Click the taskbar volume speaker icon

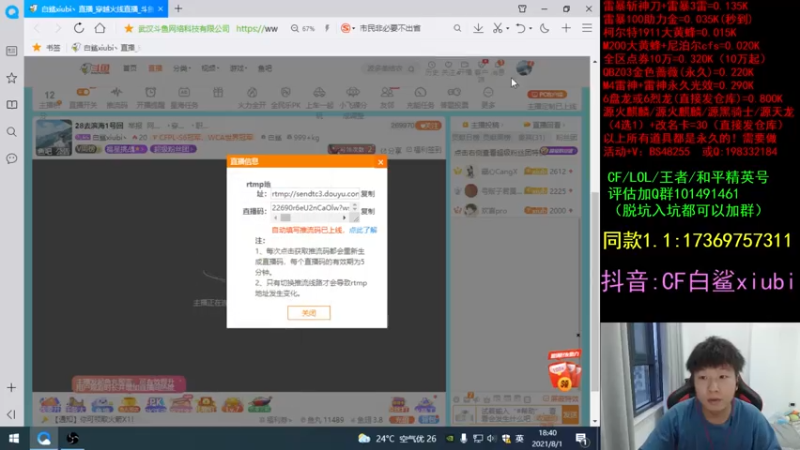coord(491,438)
